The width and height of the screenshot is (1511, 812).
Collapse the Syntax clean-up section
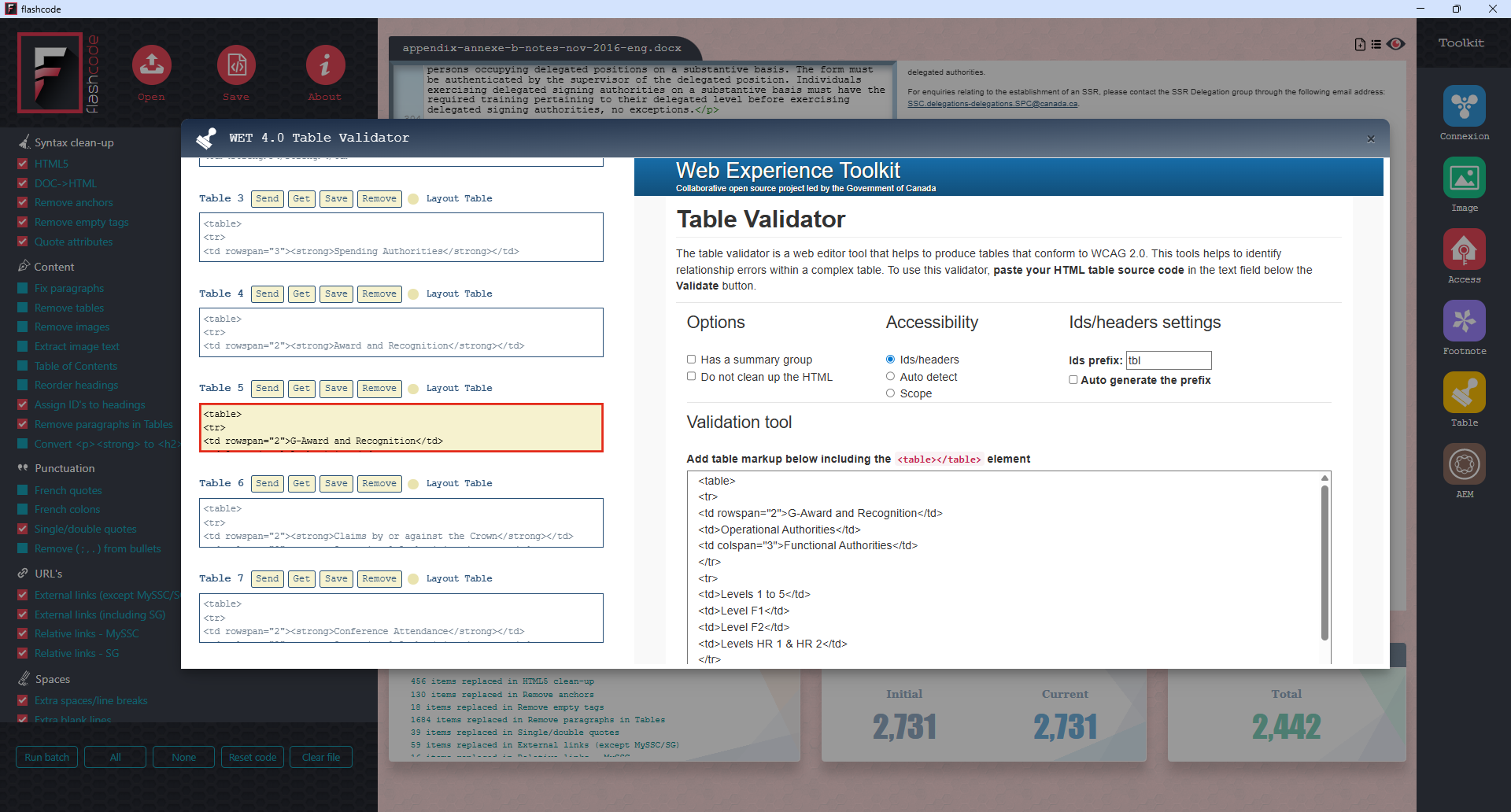pos(73,142)
